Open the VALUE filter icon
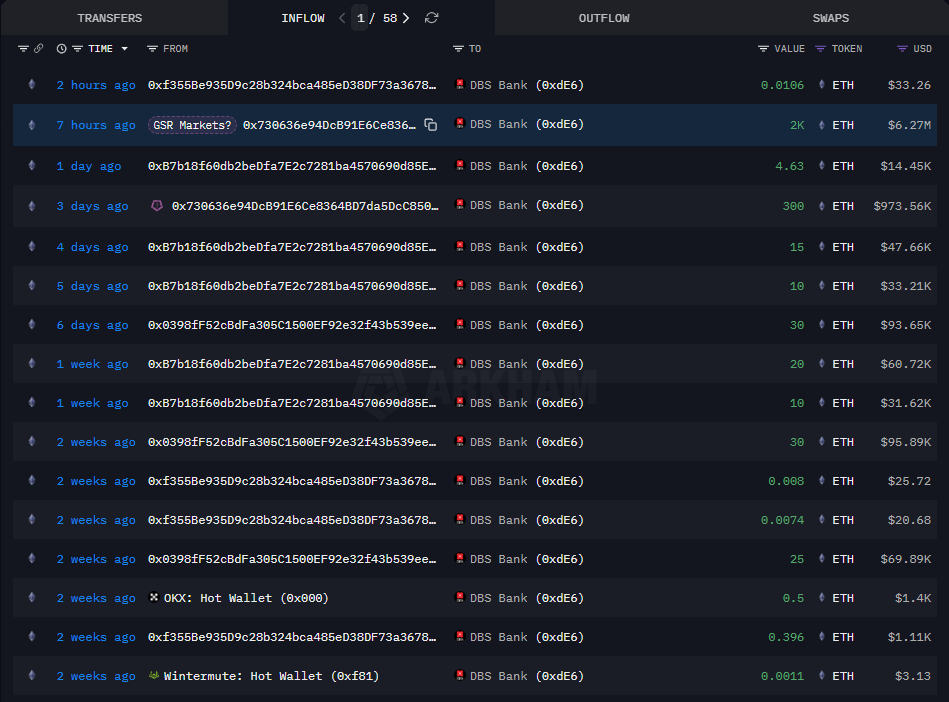This screenshot has width=949, height=702. 764,49
